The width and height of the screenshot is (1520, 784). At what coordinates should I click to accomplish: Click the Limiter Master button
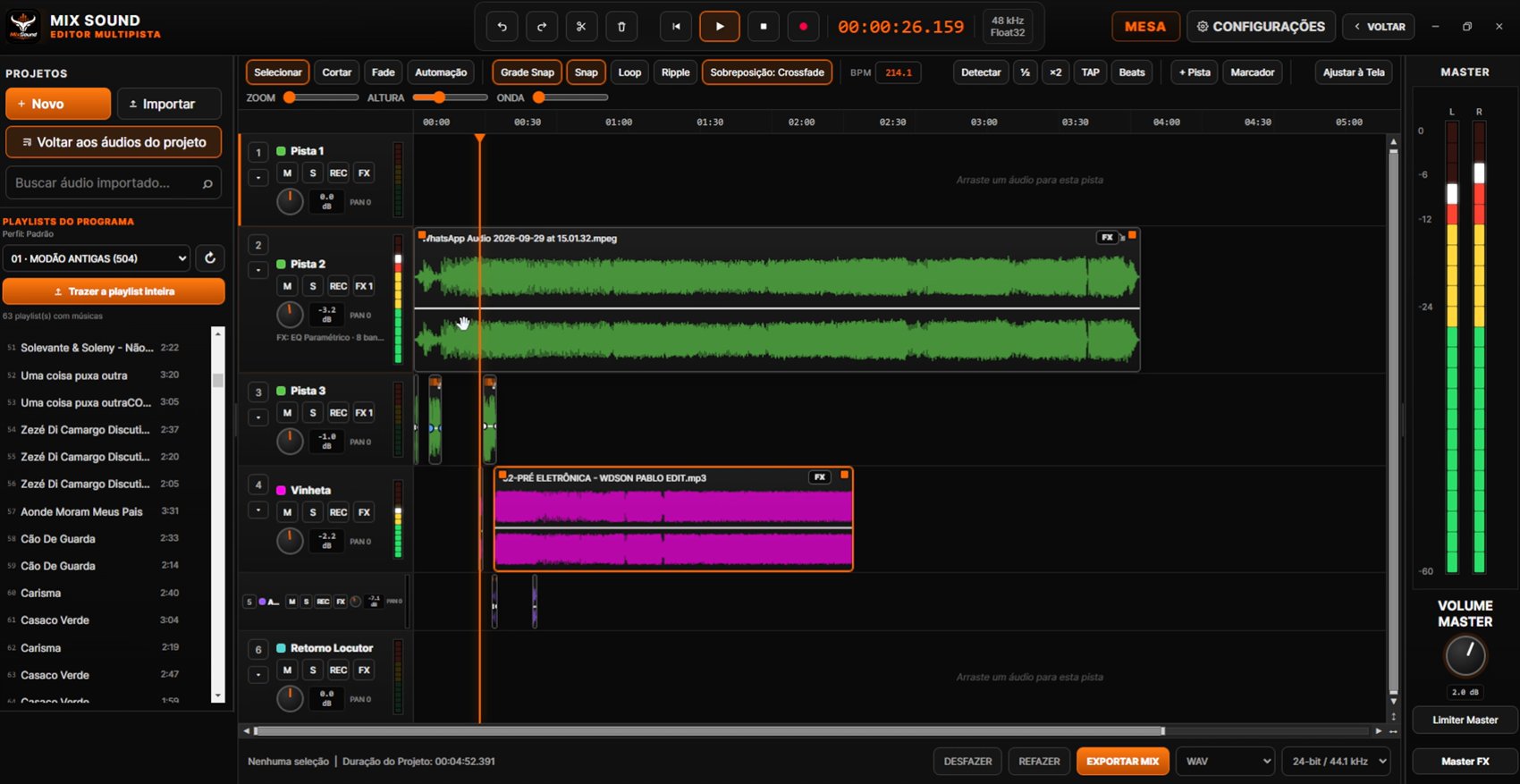[1465, 720]
